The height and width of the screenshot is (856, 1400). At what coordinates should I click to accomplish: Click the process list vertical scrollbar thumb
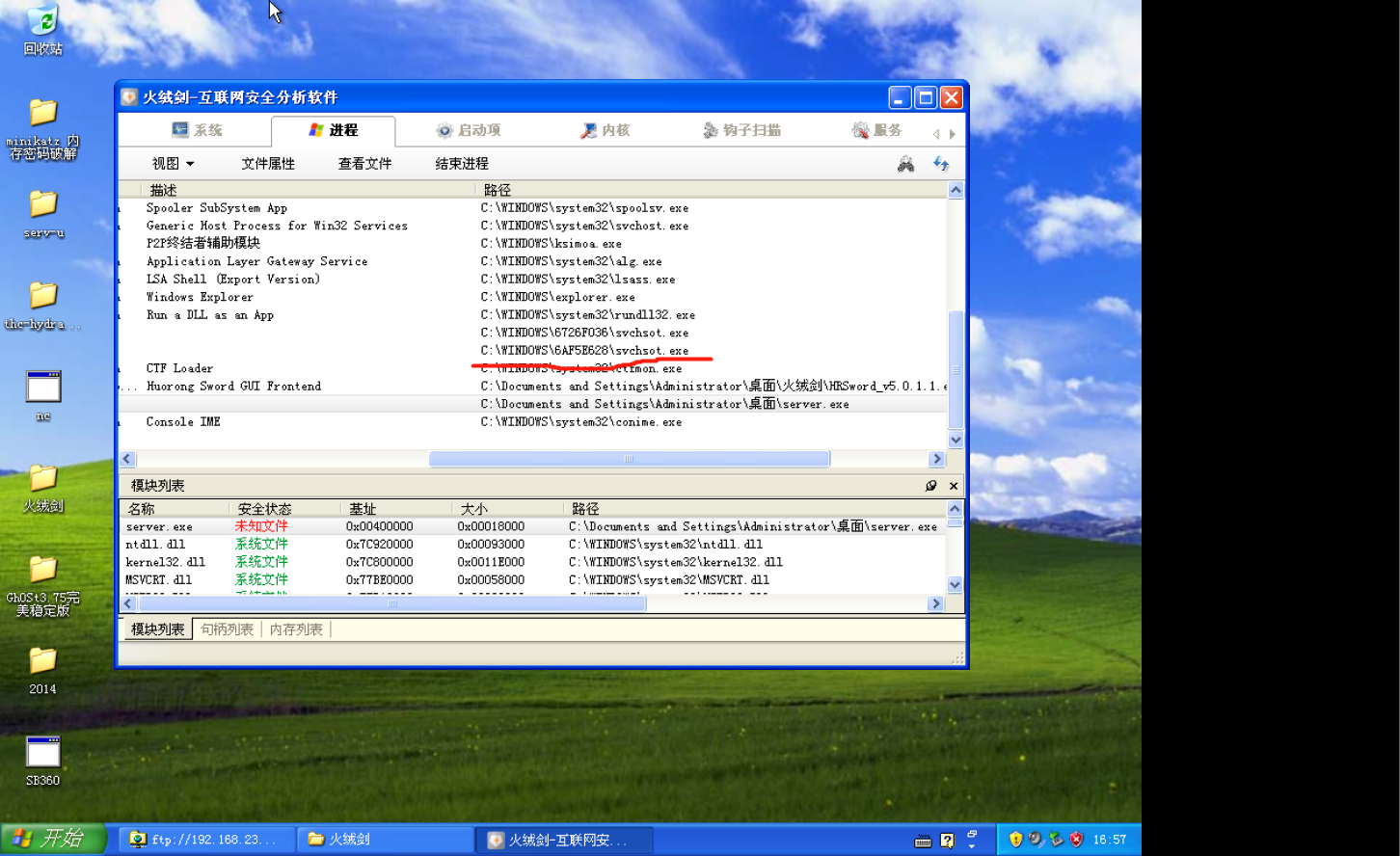coord(956,369)
